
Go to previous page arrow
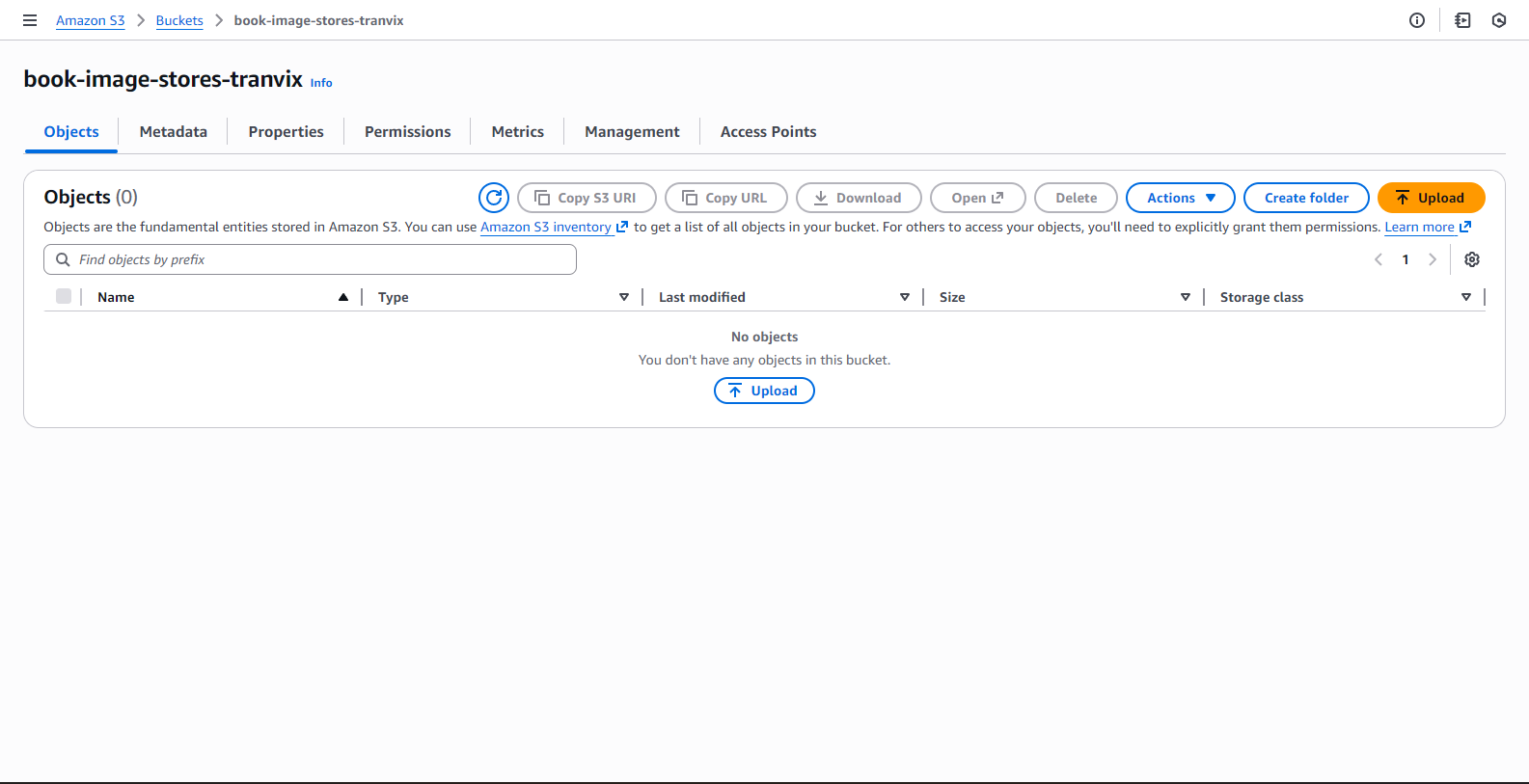(x=1379, y=259)
